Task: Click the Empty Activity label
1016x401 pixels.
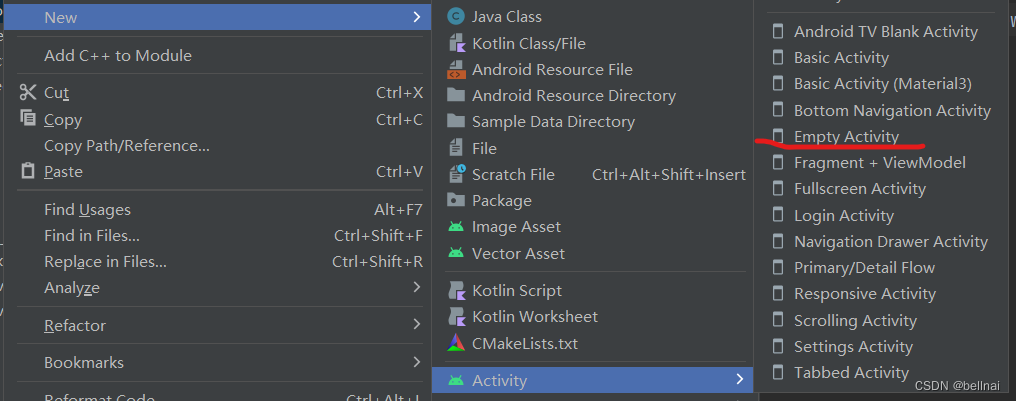Action: pos(846,137)
